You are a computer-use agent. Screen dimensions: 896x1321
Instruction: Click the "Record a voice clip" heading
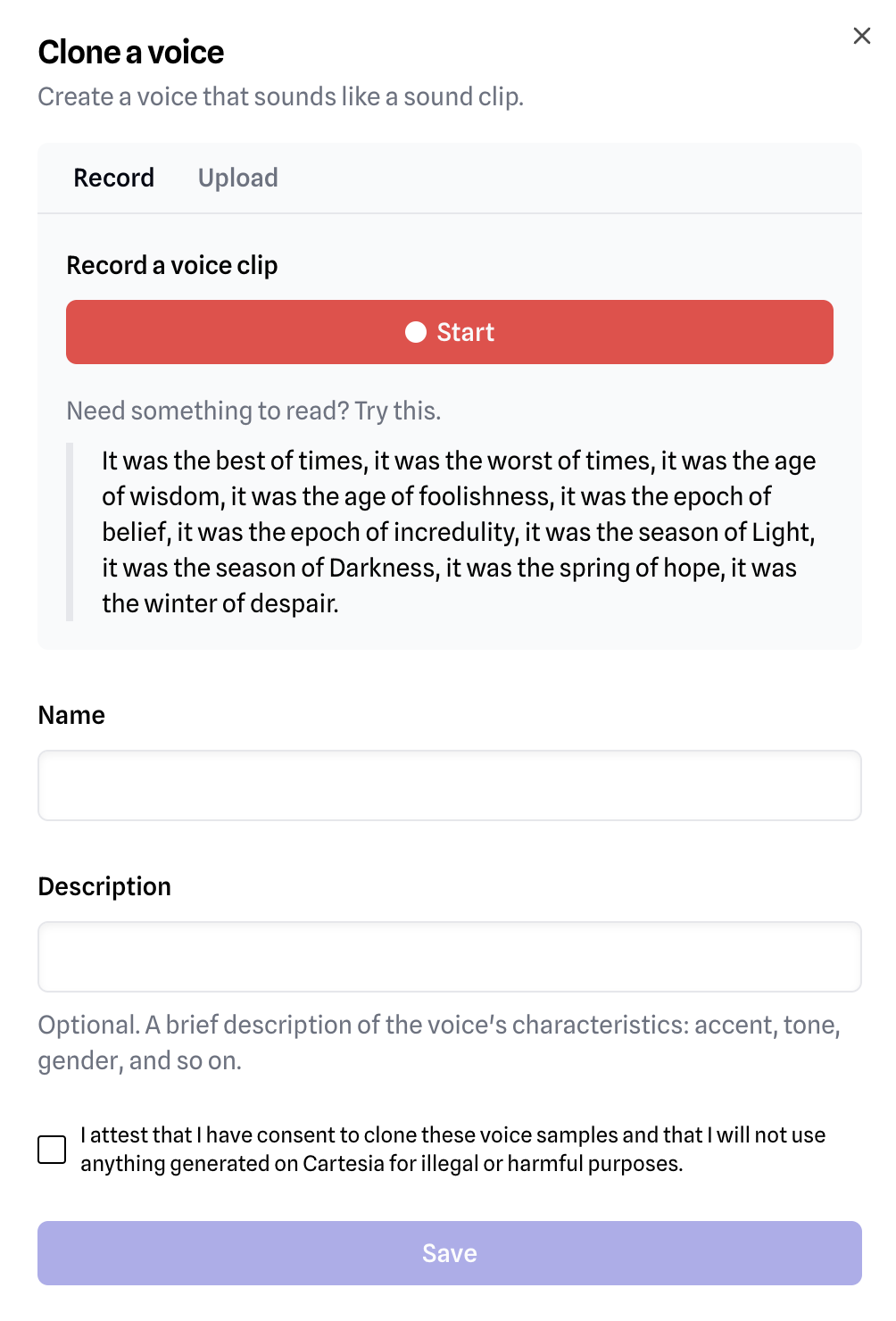[x=172, y=265]
